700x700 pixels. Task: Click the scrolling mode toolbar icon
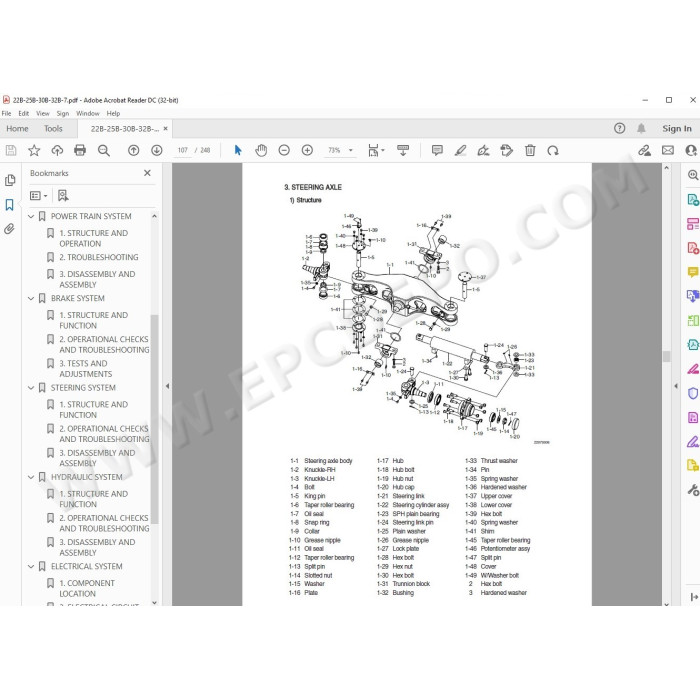click(403, 150)
